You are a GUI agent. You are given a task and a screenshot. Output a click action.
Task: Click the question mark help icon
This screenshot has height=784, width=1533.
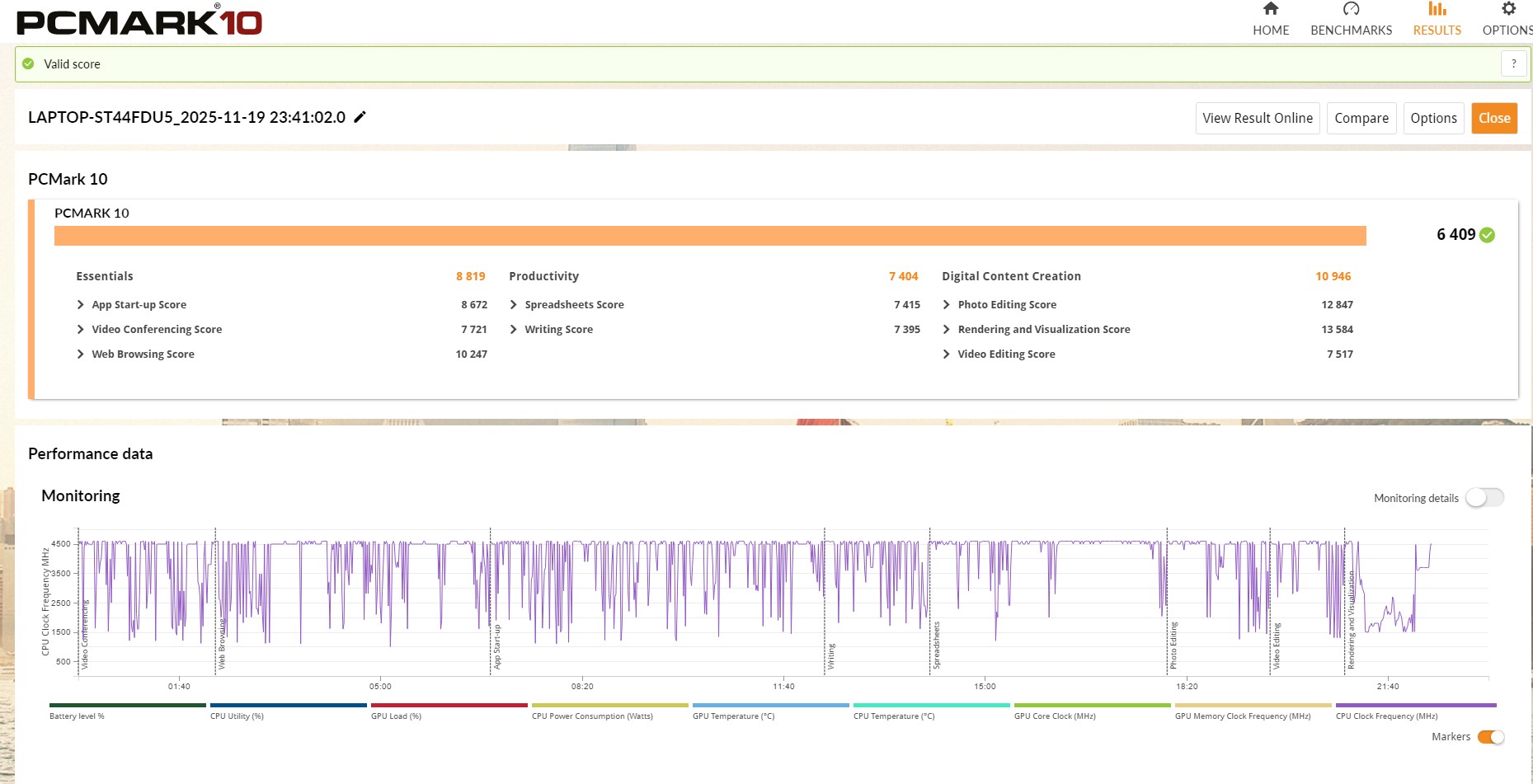[1513, 64]
